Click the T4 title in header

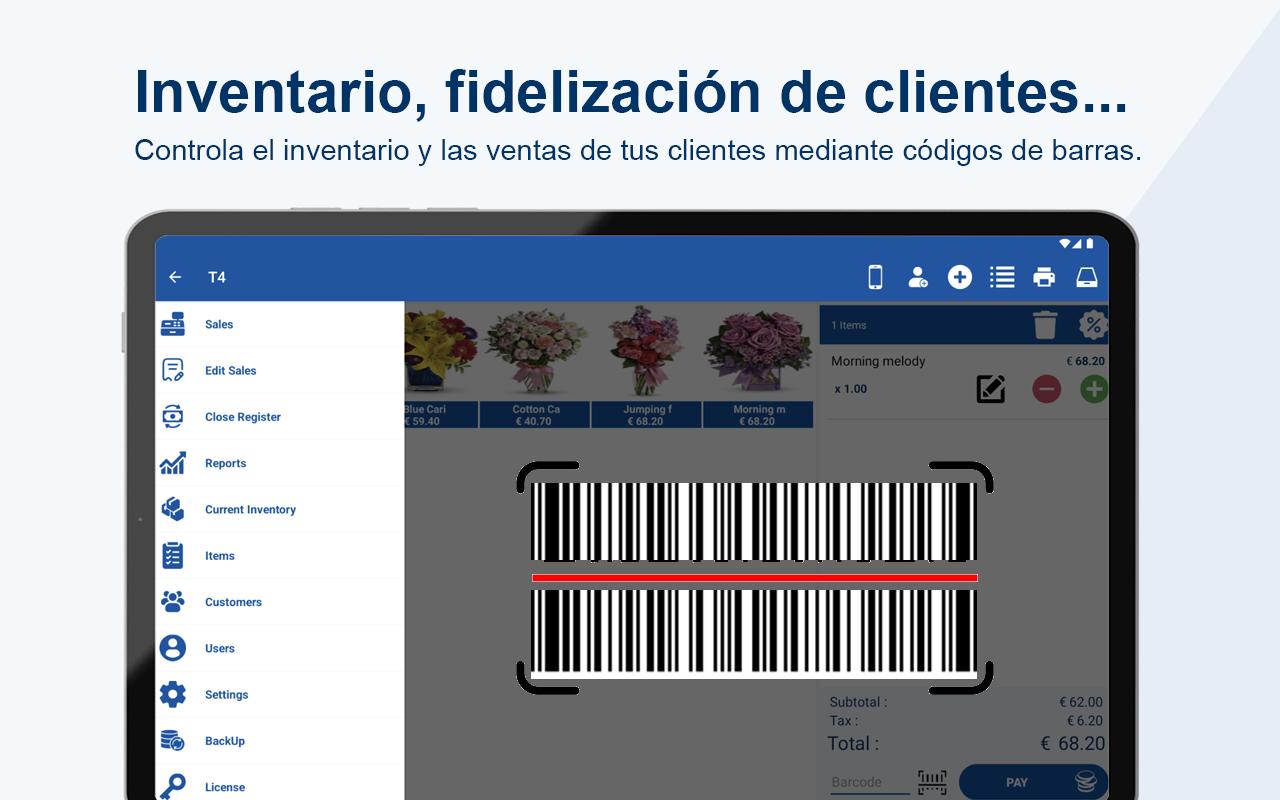pos(217,277)
